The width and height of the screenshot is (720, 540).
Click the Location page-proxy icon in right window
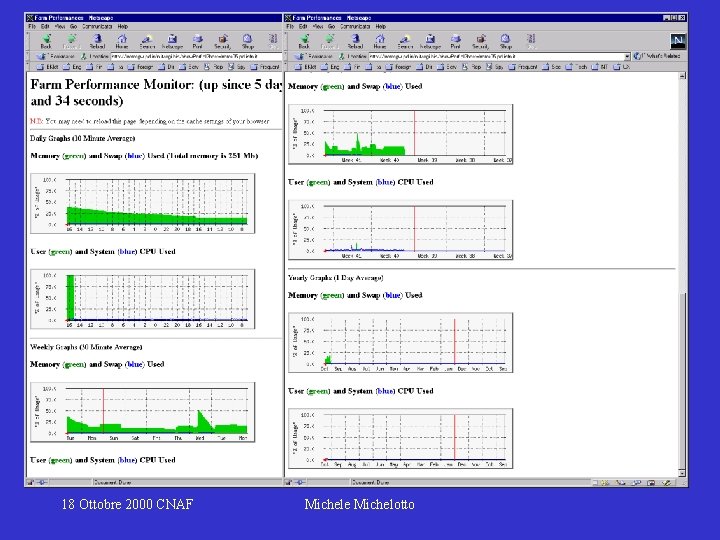[x=341, y=56]
